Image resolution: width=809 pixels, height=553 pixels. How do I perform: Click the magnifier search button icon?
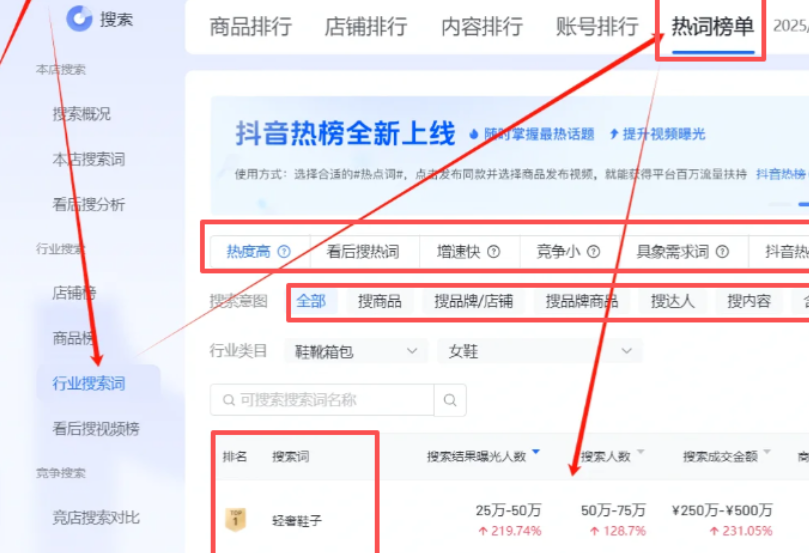(x=450, y=400)
